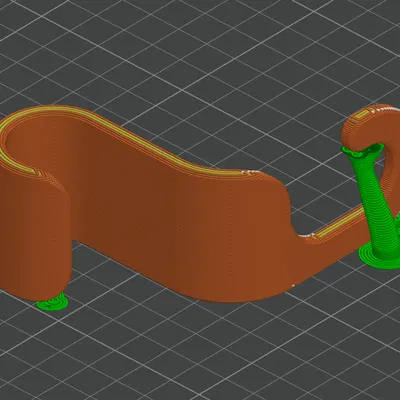Click the small green support pad under left cylinder

pos(52,303)
